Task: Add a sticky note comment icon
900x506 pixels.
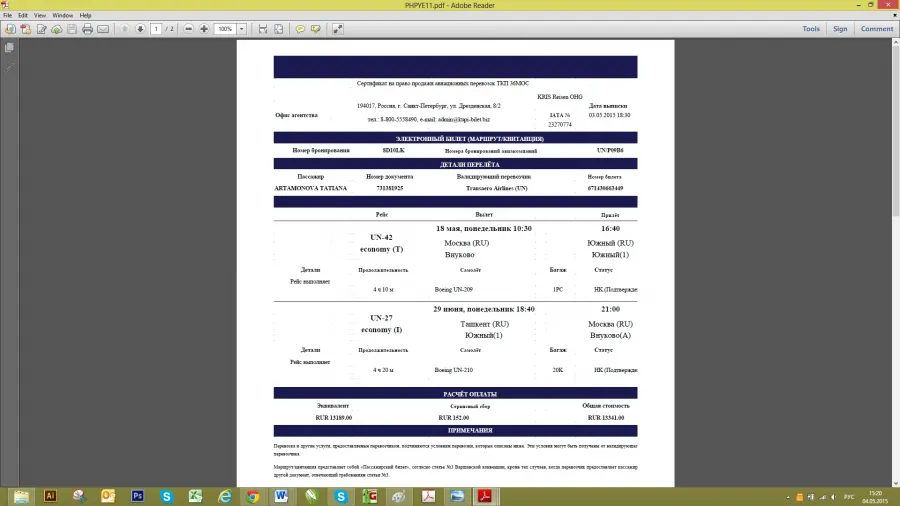Action: (300, 29)
